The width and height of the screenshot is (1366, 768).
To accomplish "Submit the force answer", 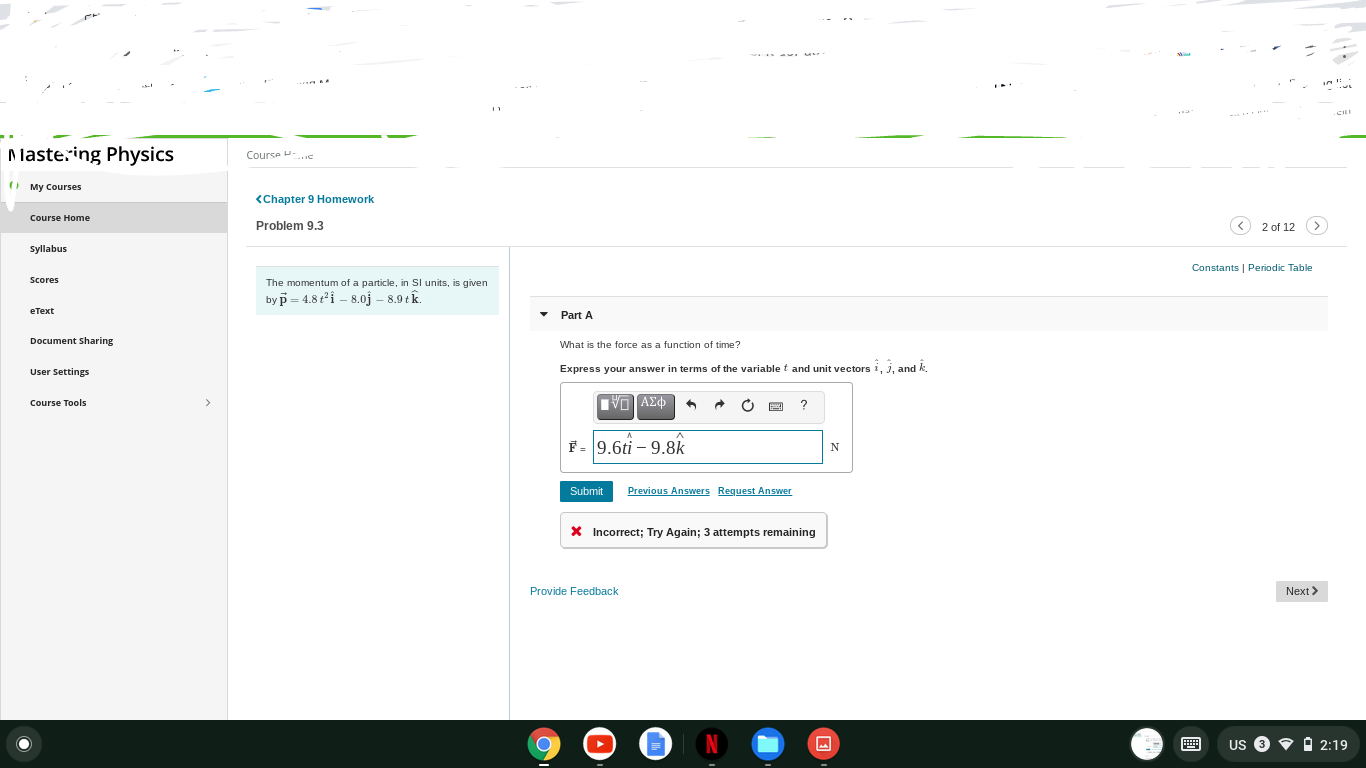I will tap(586, 491).
